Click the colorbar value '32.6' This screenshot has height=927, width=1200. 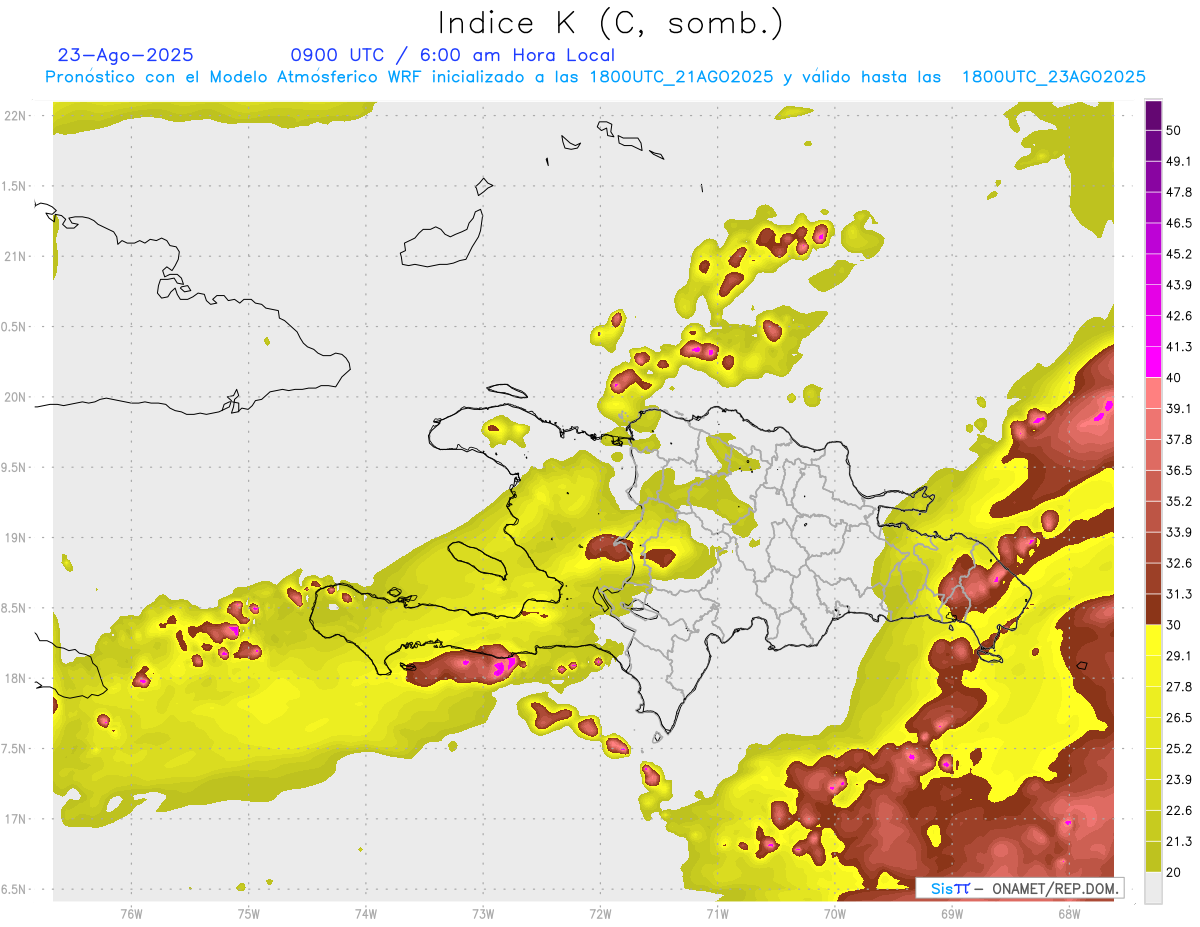pyautogui.click(x=1179, y=563)
